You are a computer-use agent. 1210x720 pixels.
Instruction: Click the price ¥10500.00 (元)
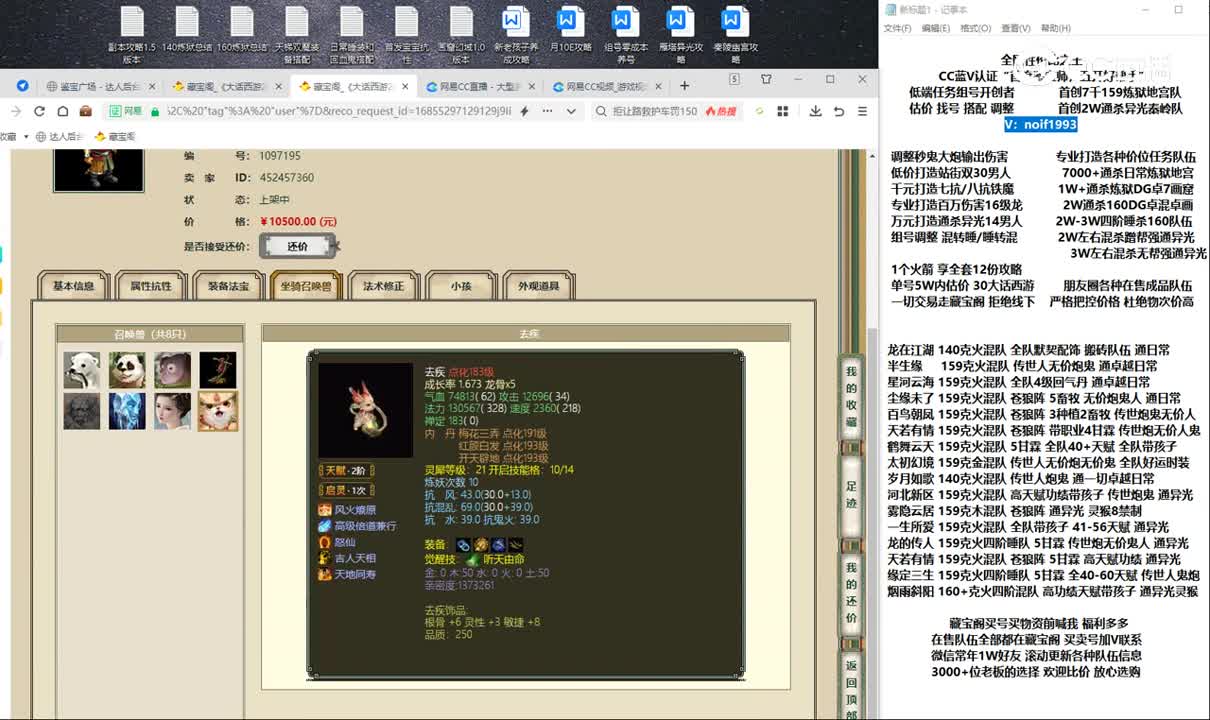click(298, 221)
